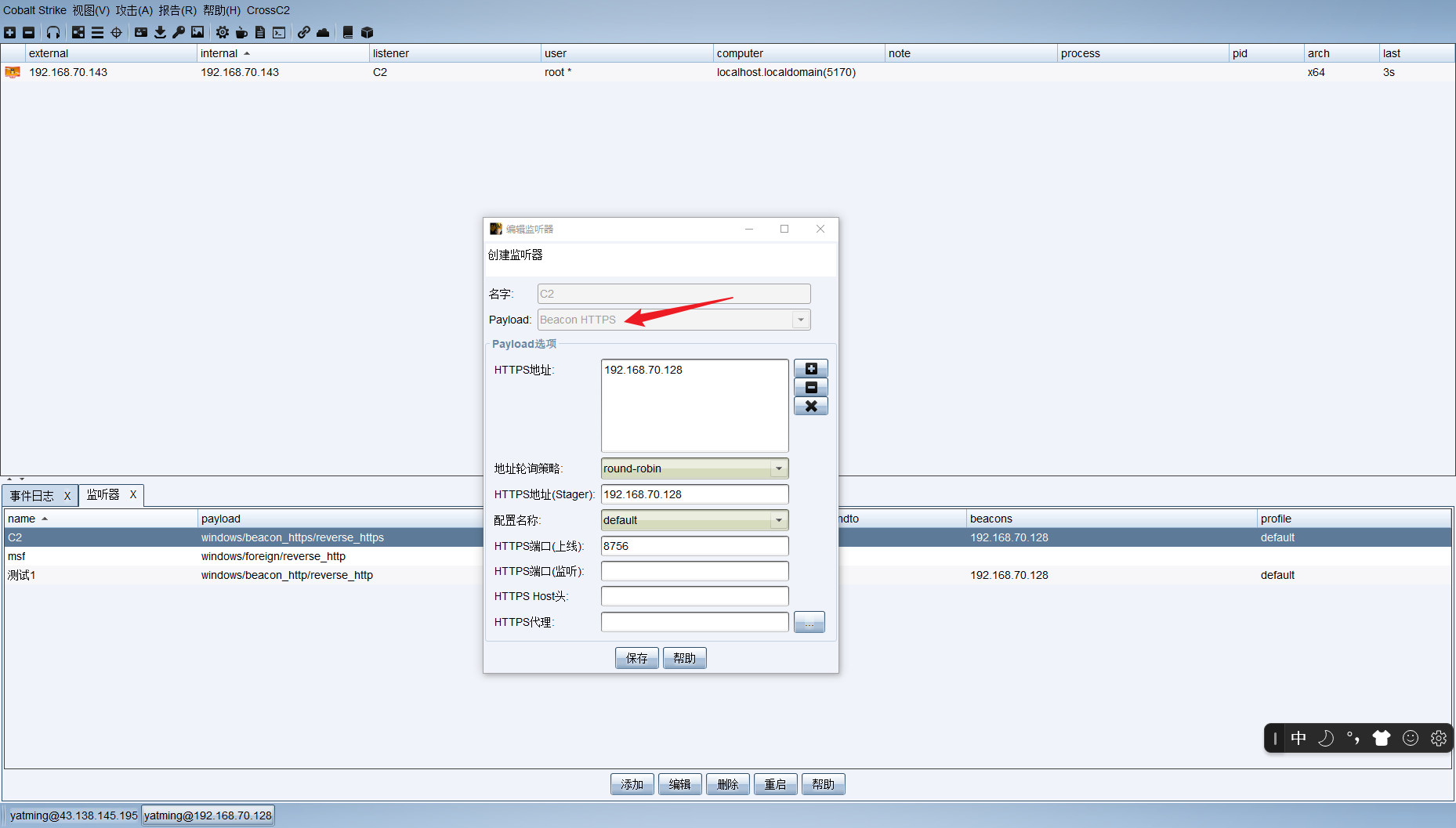Open the CrossC2 menu

pos(268,10)
